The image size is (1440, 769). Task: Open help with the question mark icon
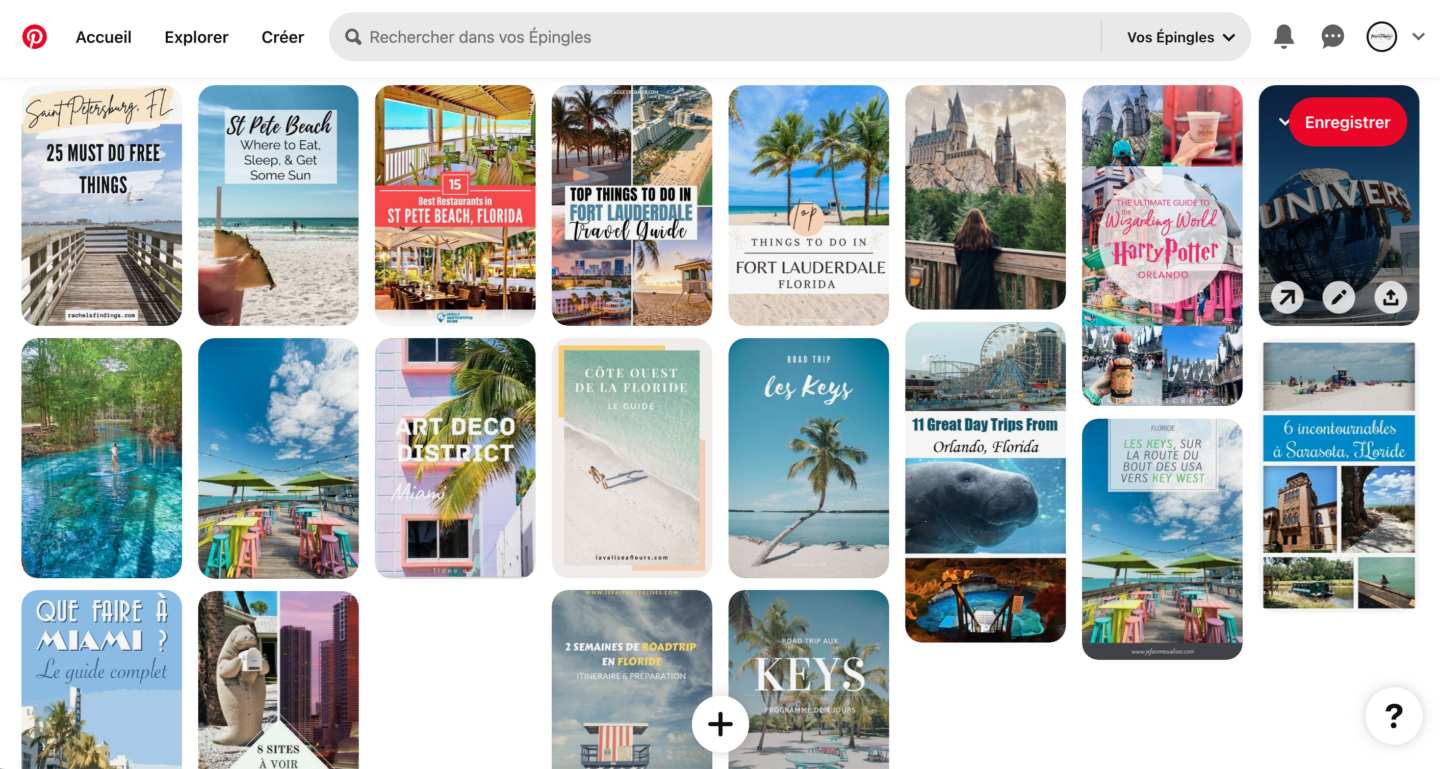tap(1393, 715)
